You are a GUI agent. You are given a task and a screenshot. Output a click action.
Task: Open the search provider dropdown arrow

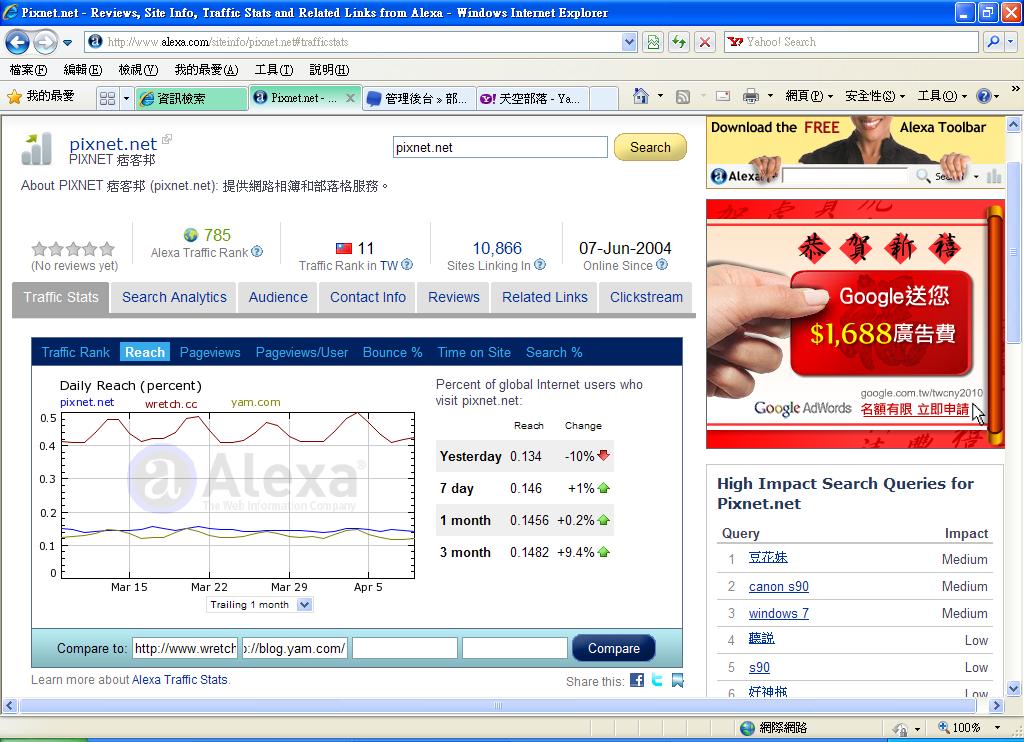click(1011, 42)
